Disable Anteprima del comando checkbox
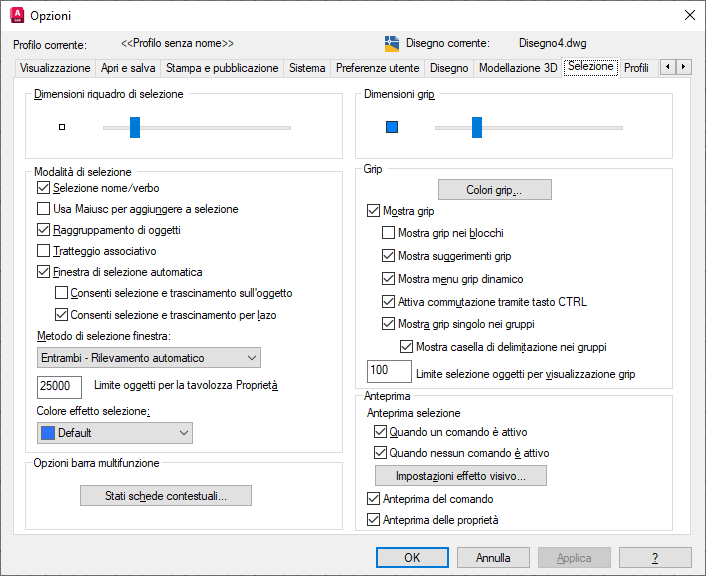This screenshot has height=576, width=706. pos(373,499)
